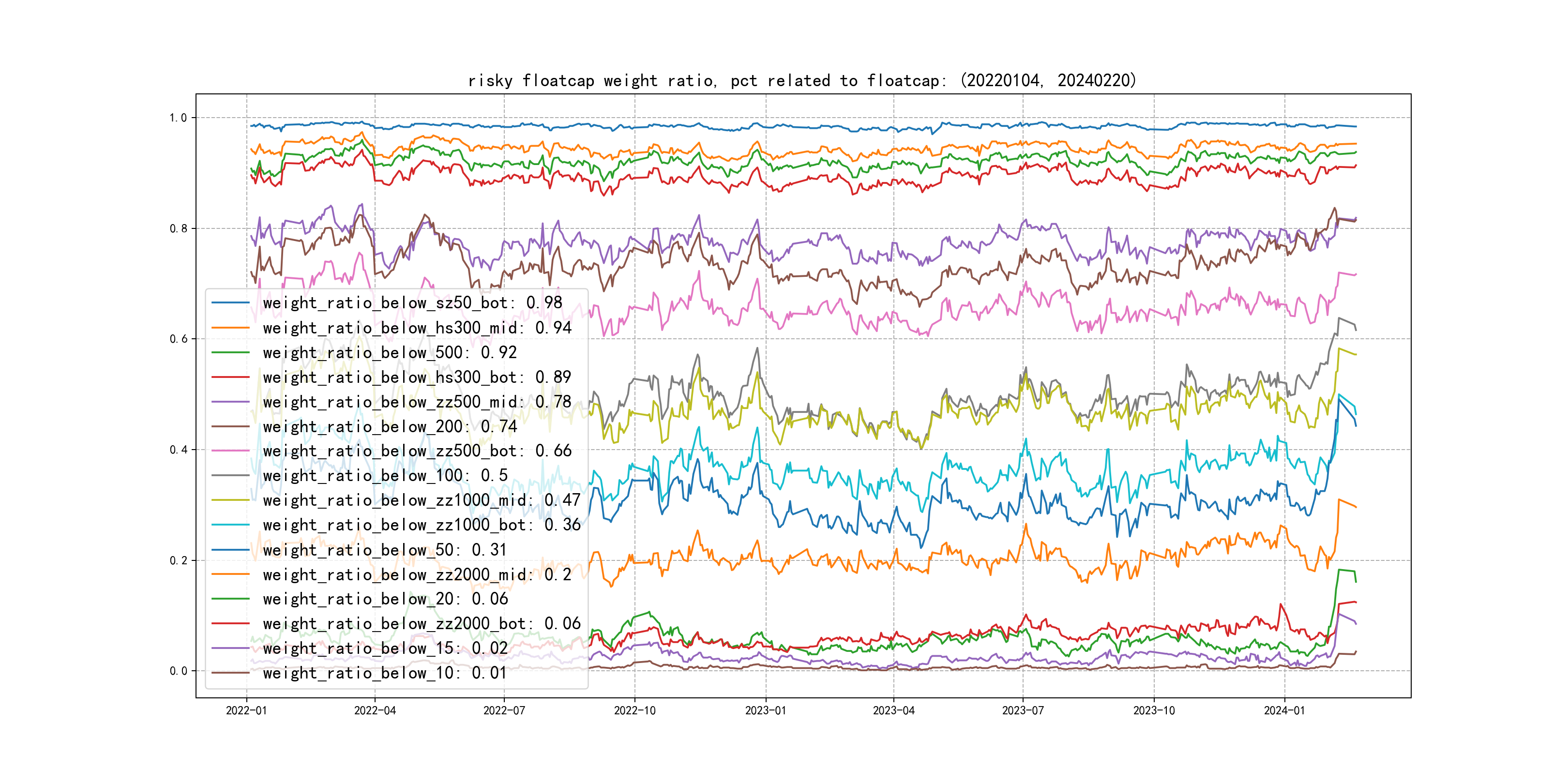Click gray line swatch for weight_ratio_below_100
1568x784 pixels.
coord(230,475)
